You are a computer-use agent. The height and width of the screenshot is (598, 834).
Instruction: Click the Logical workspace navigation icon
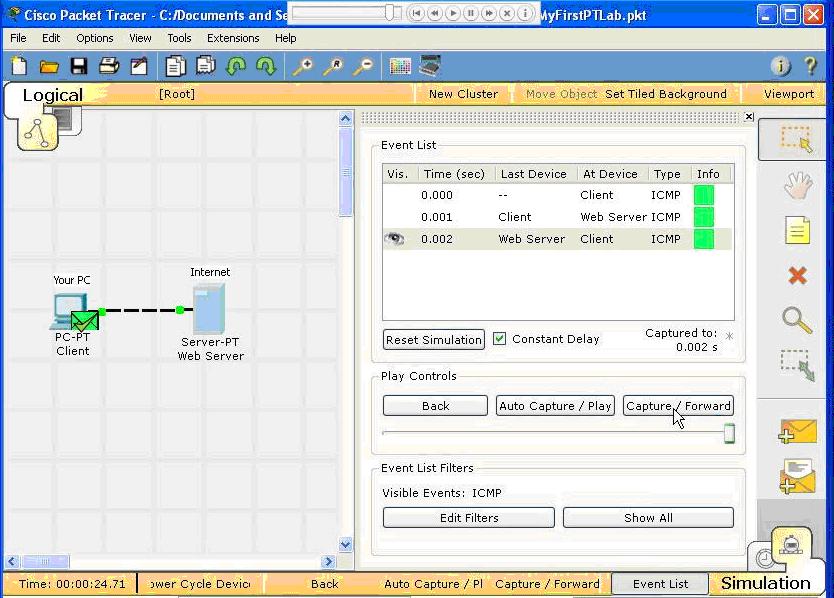pyautogui.click(x=37, y=133)
